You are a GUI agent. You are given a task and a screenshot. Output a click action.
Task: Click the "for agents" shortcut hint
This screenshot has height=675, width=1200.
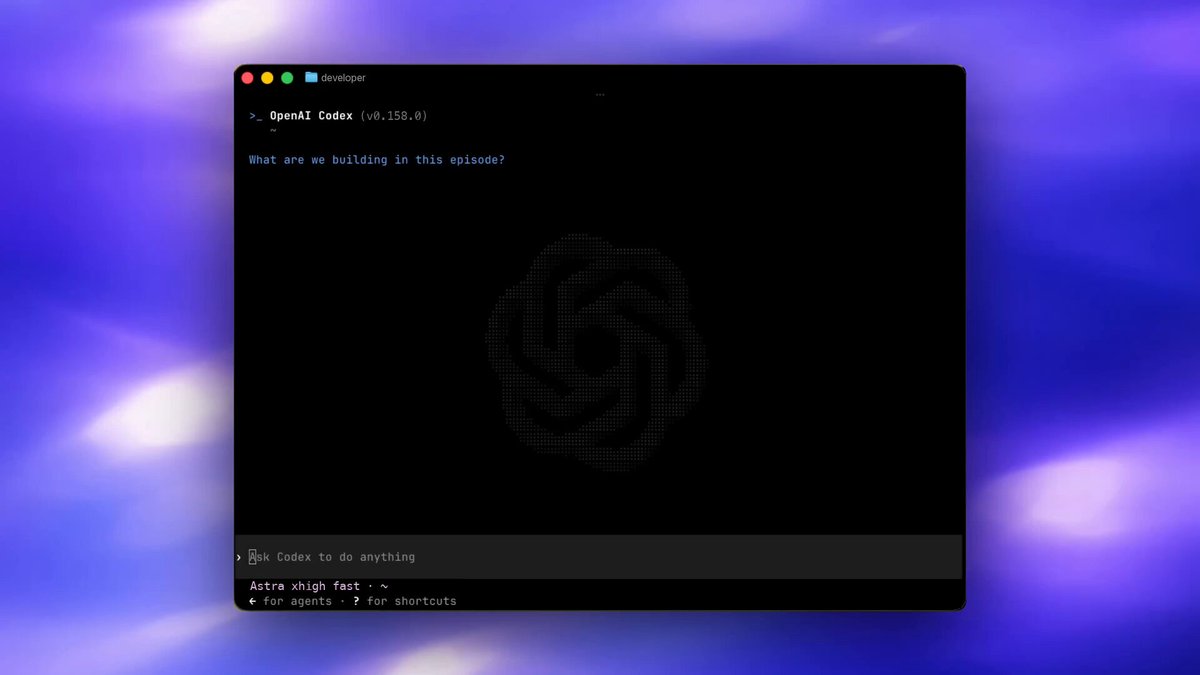(x=290, y=601)
